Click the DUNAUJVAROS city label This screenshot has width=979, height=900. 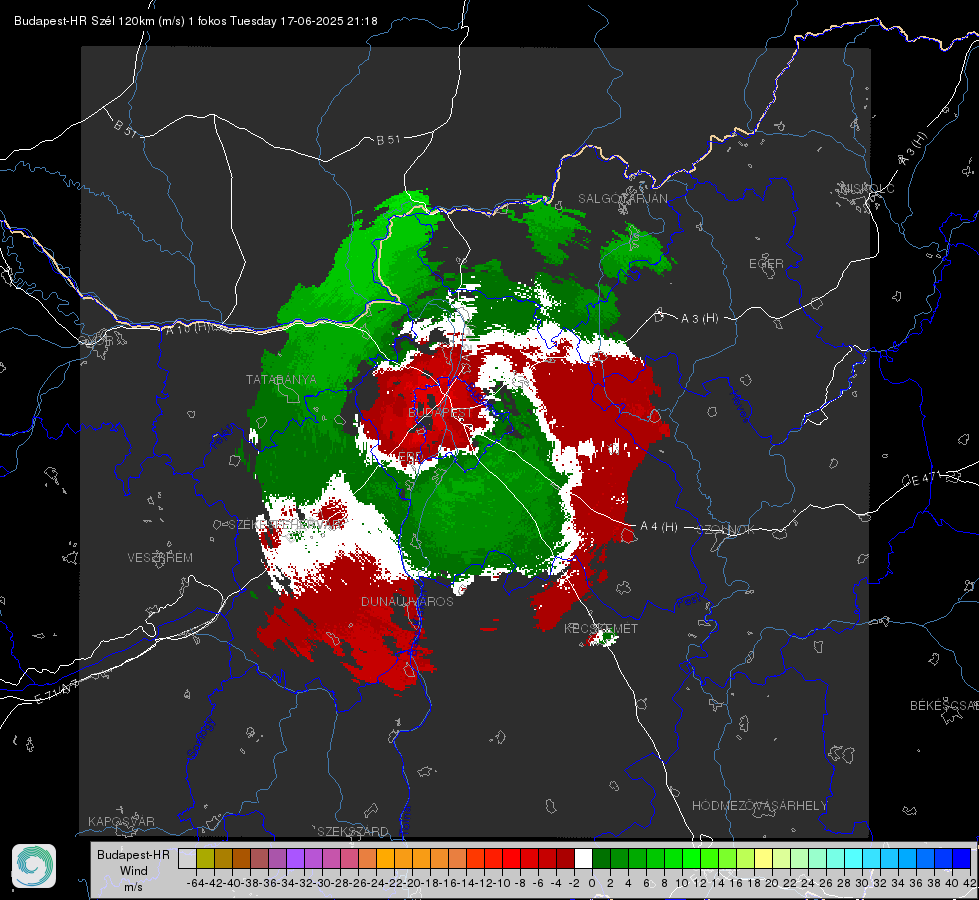point(407,601)
